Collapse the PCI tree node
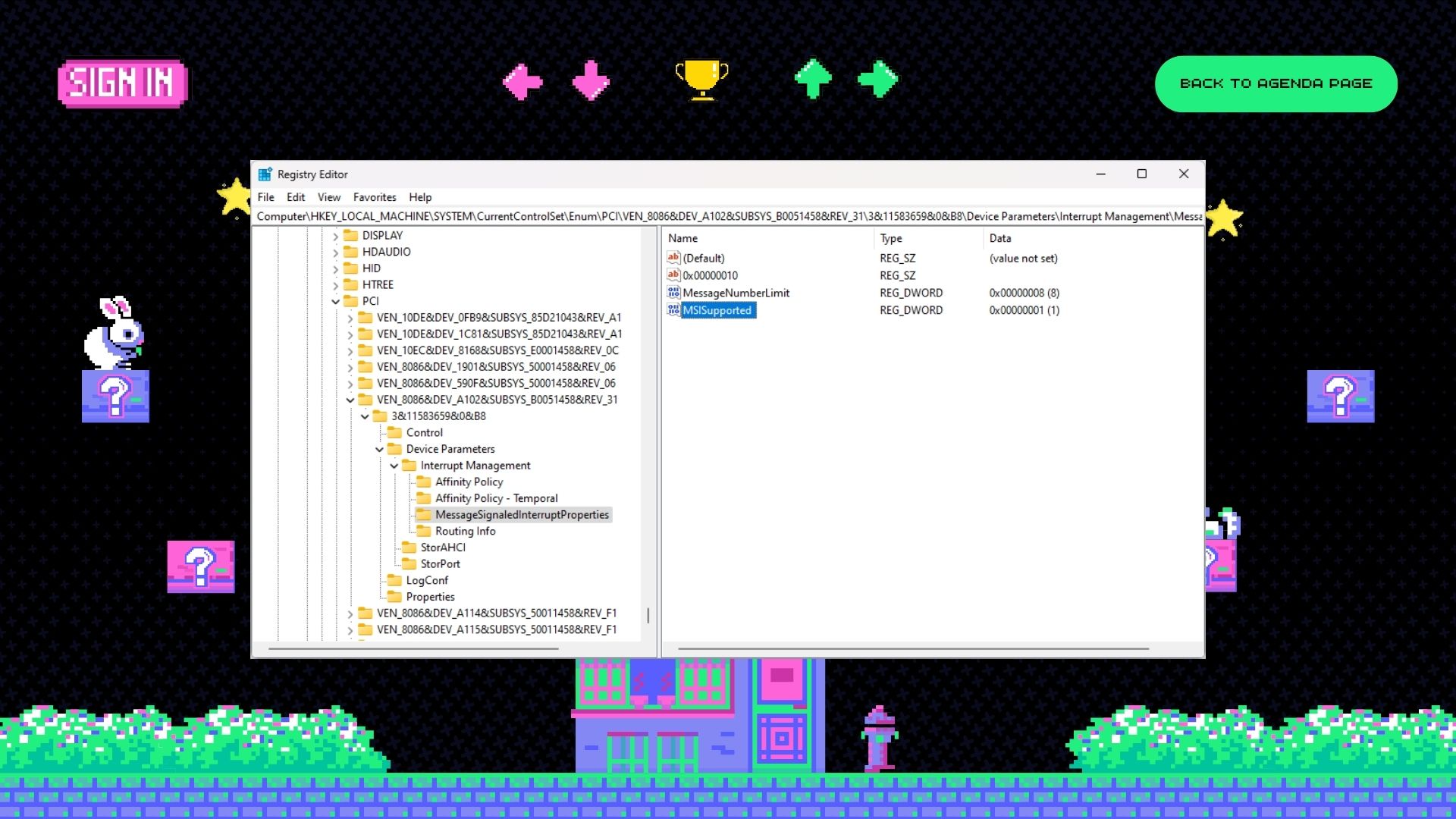This screenshot has height=819, width=1456. pos(335,301)
